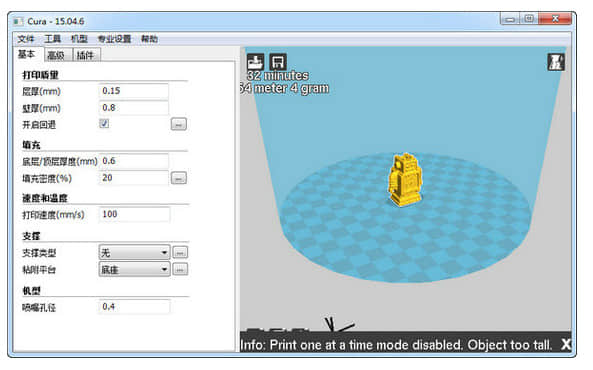Open the 帮助 menu
This screenshot has width=593, height=370.
149,39
